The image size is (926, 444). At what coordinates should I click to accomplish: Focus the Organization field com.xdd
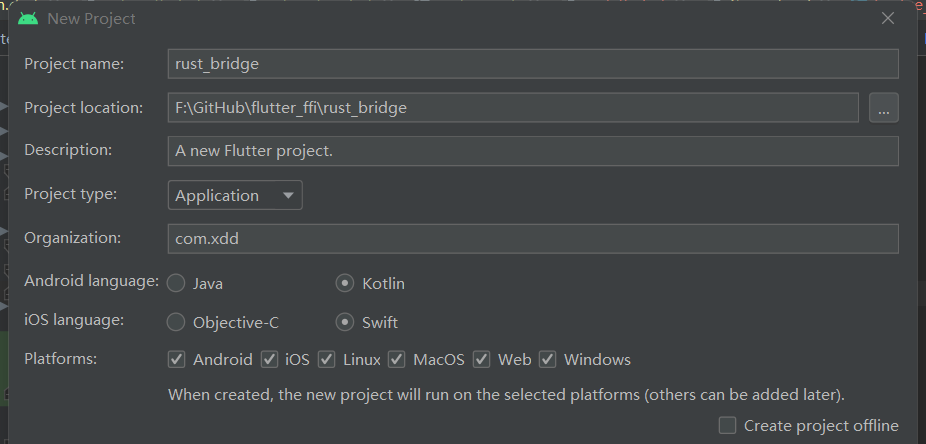pyautogui.click(x=533, y=239)
